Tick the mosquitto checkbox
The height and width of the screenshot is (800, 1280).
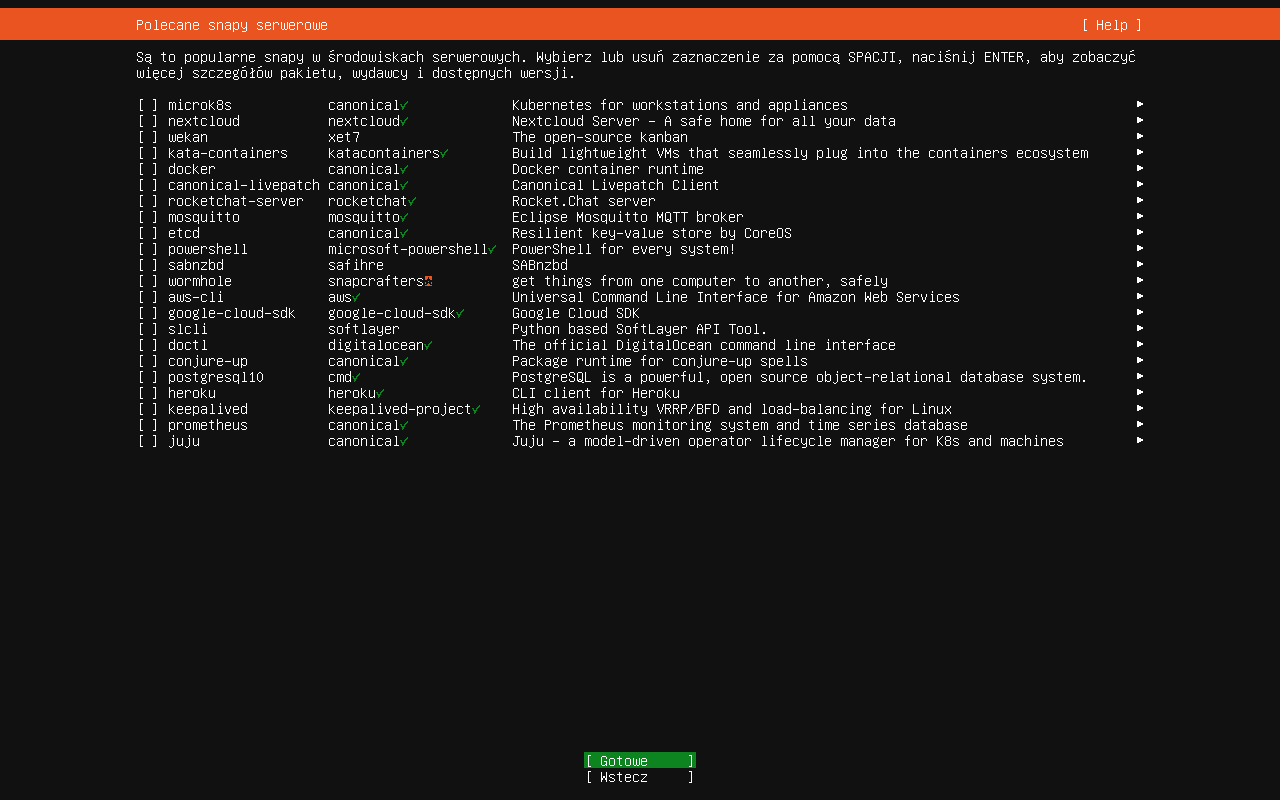pyautogui.click(x=148, y=217)
